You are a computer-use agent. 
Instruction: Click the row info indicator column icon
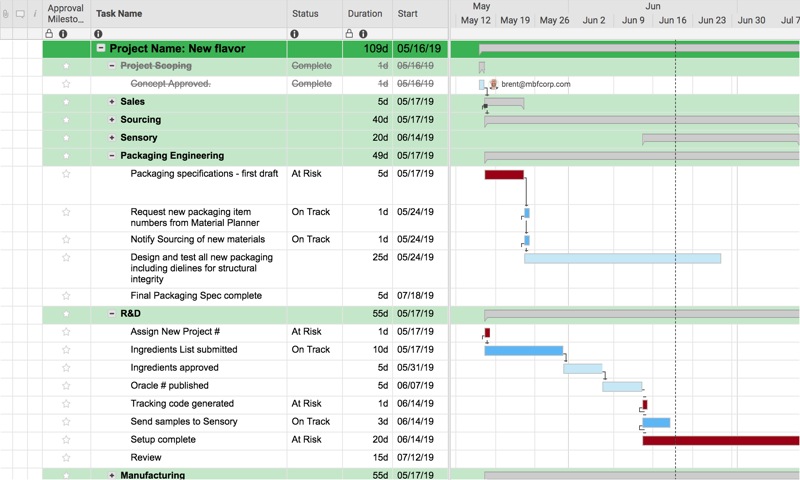(x=35, y=14)
